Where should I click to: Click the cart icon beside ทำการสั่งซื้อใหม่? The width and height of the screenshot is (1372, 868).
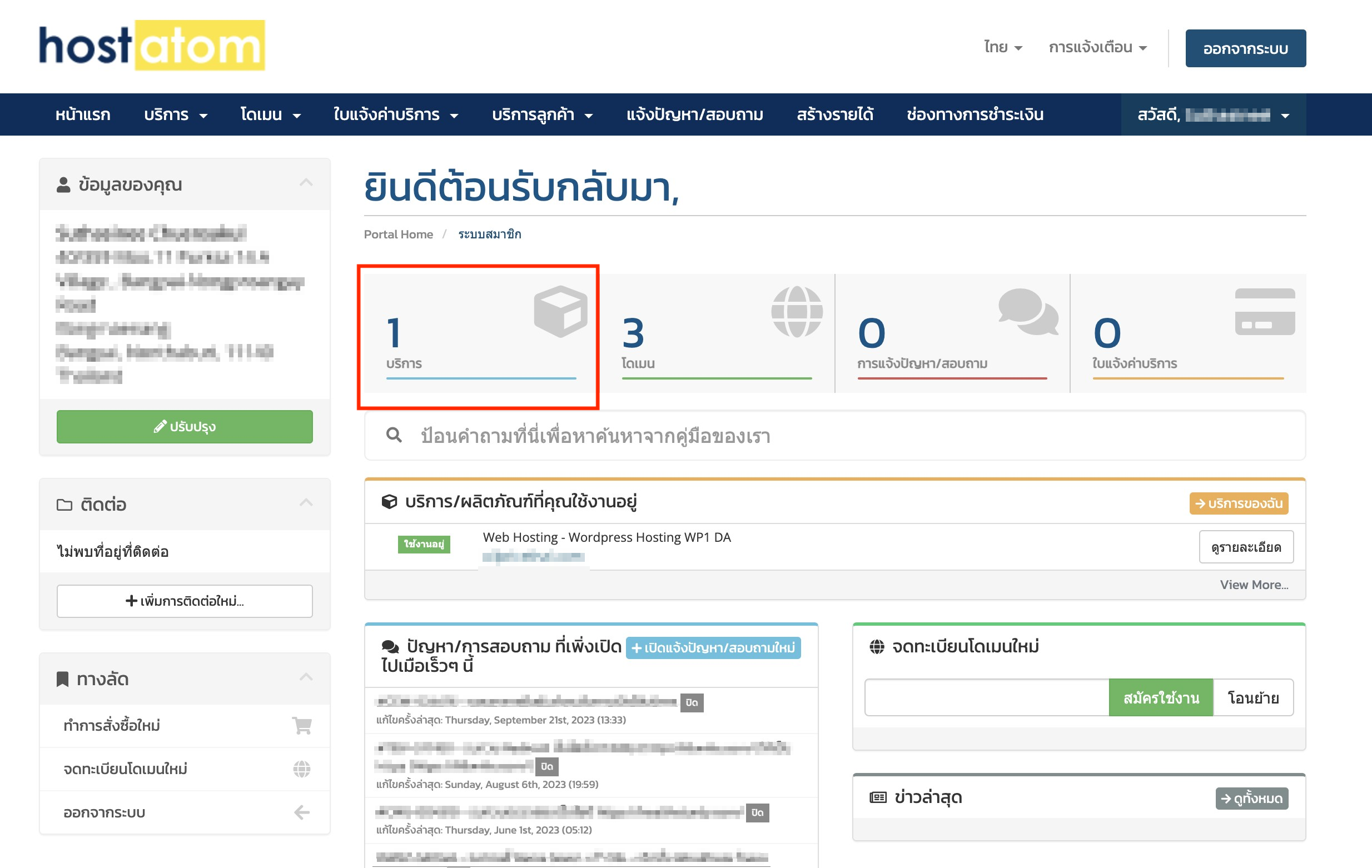[301, 725]
